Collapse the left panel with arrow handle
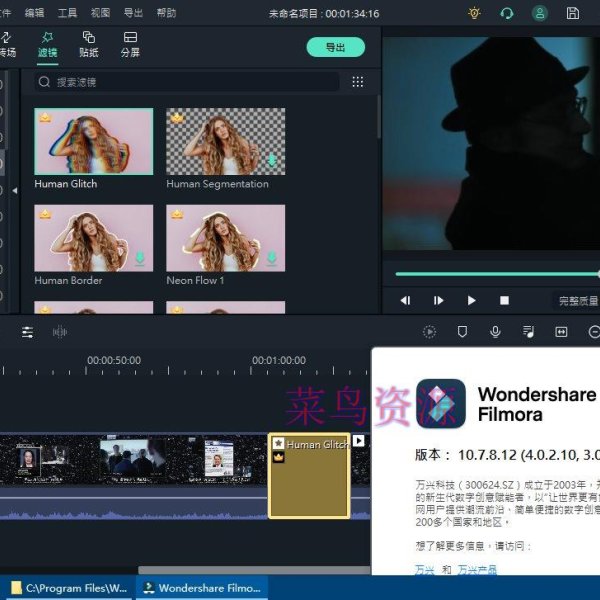600x600 pixels. pos(15,190)
